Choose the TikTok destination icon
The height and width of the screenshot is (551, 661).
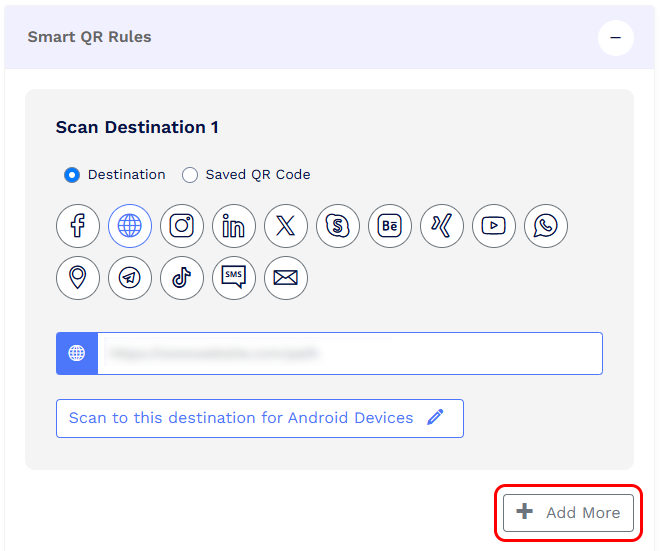pyautogui.click(x=182, y=278)
